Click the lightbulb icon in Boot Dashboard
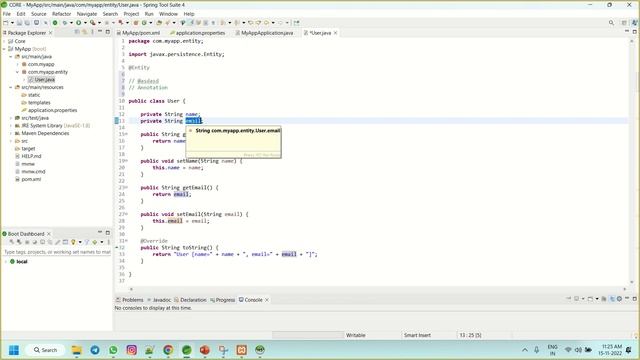The image size is (640, 360). tap(73, 242)
